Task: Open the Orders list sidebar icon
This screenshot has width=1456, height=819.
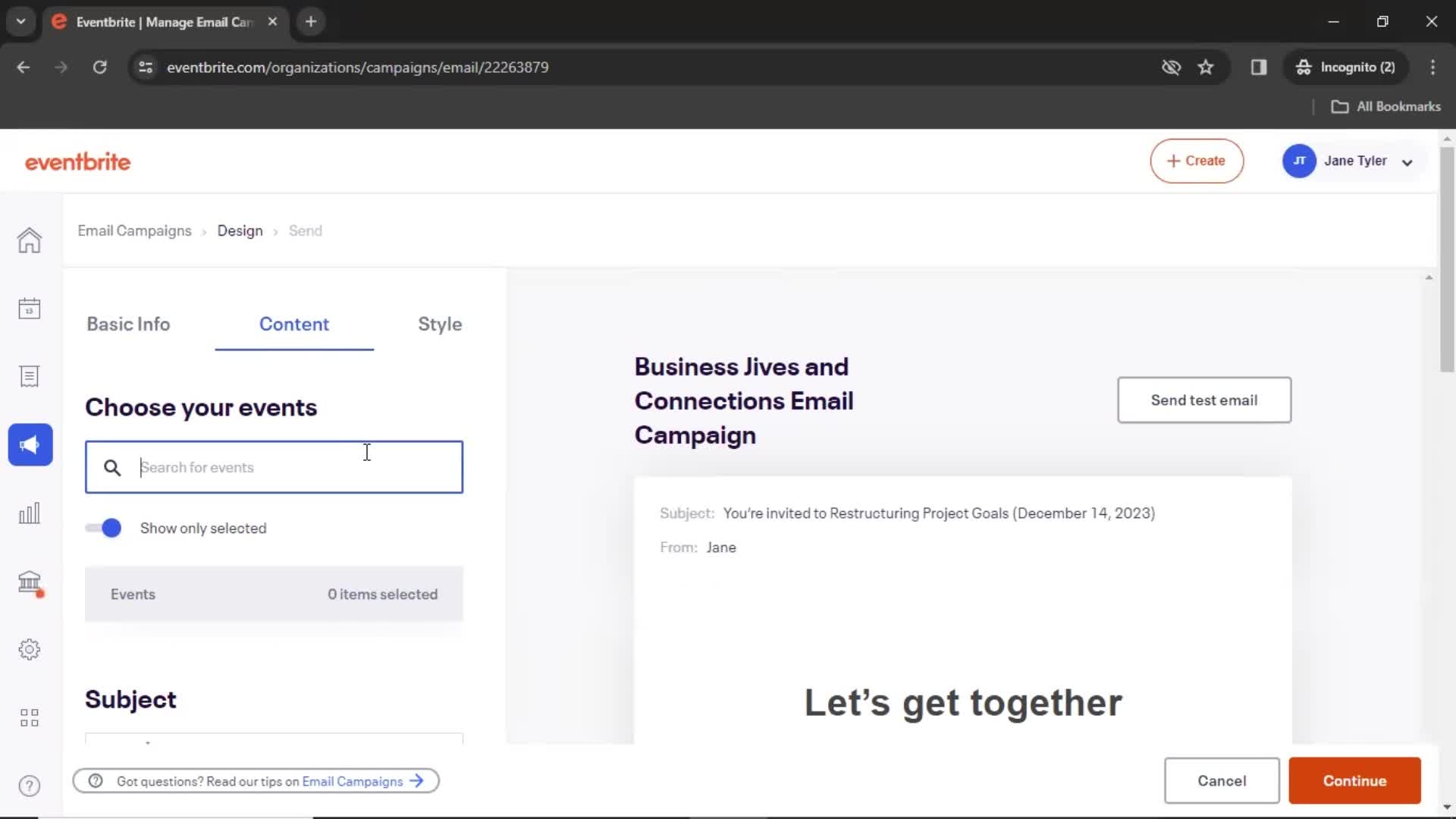Action: pos(30,376)
